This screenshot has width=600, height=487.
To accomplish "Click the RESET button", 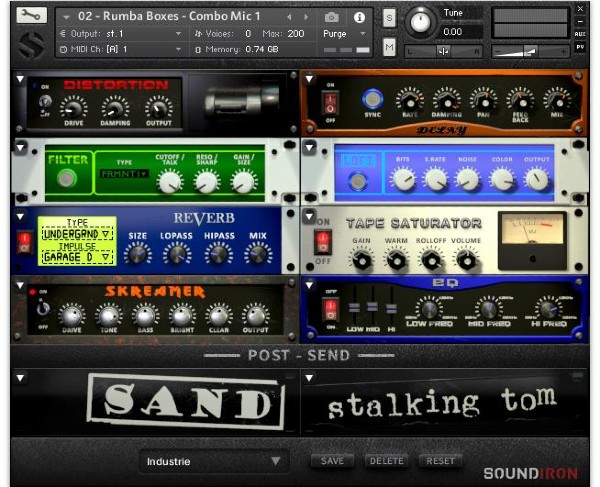I will (x=440, y=461).
